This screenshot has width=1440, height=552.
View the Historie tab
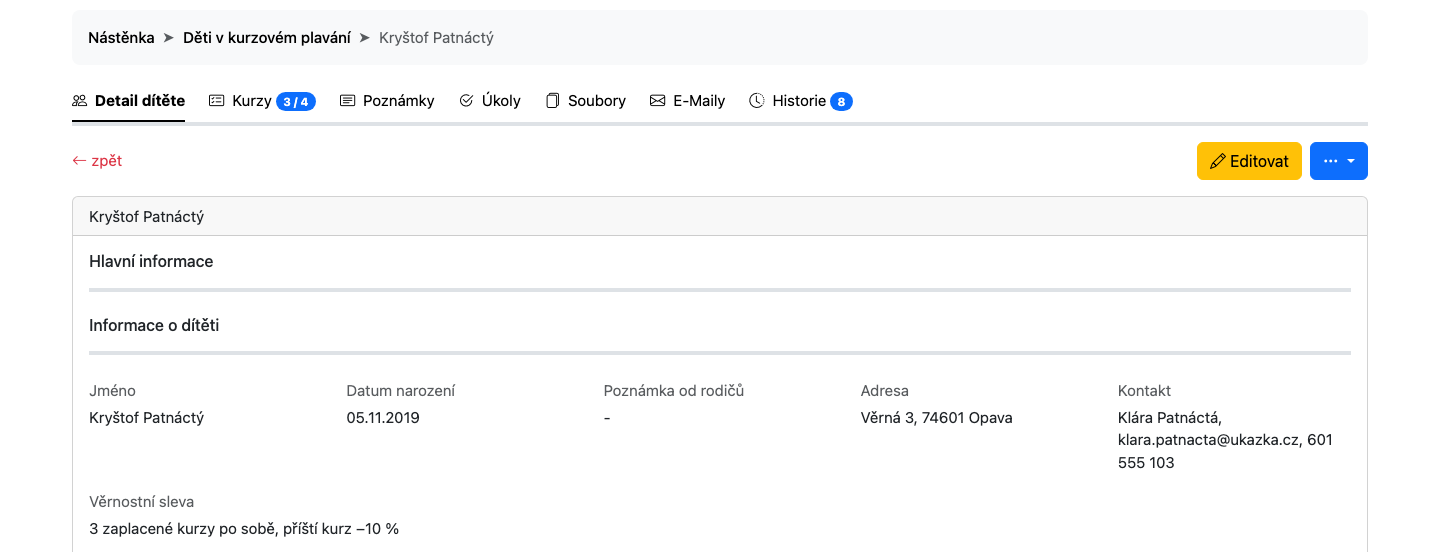(x=801, y=101)
